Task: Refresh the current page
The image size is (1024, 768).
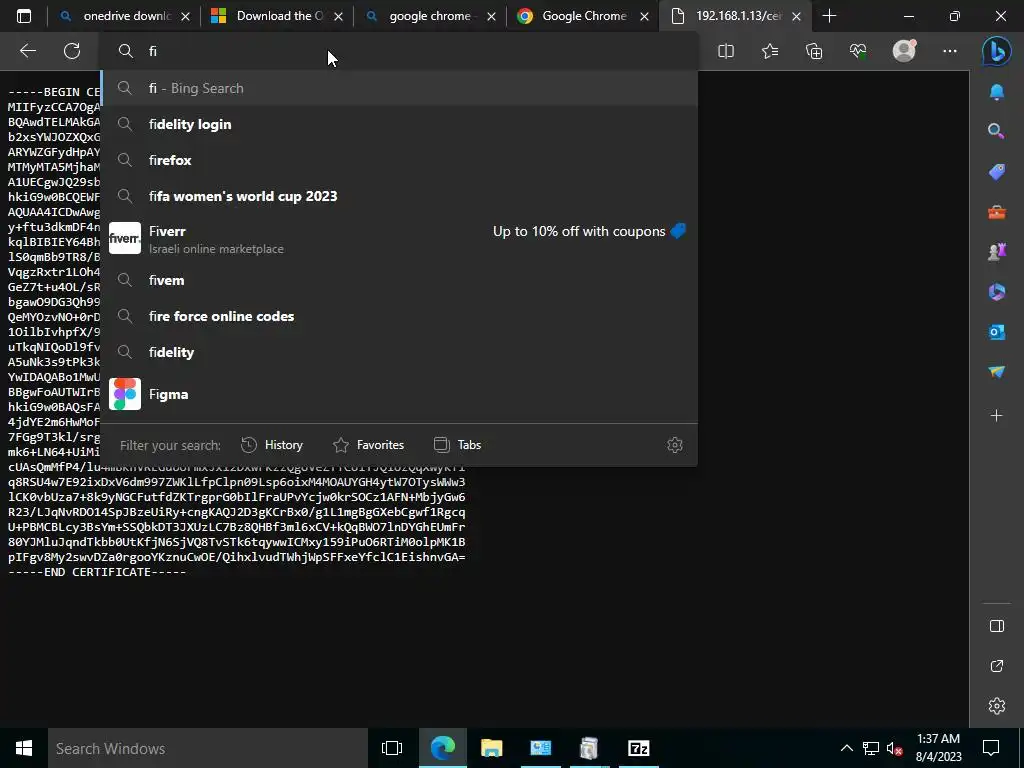Action: point(72,51)
